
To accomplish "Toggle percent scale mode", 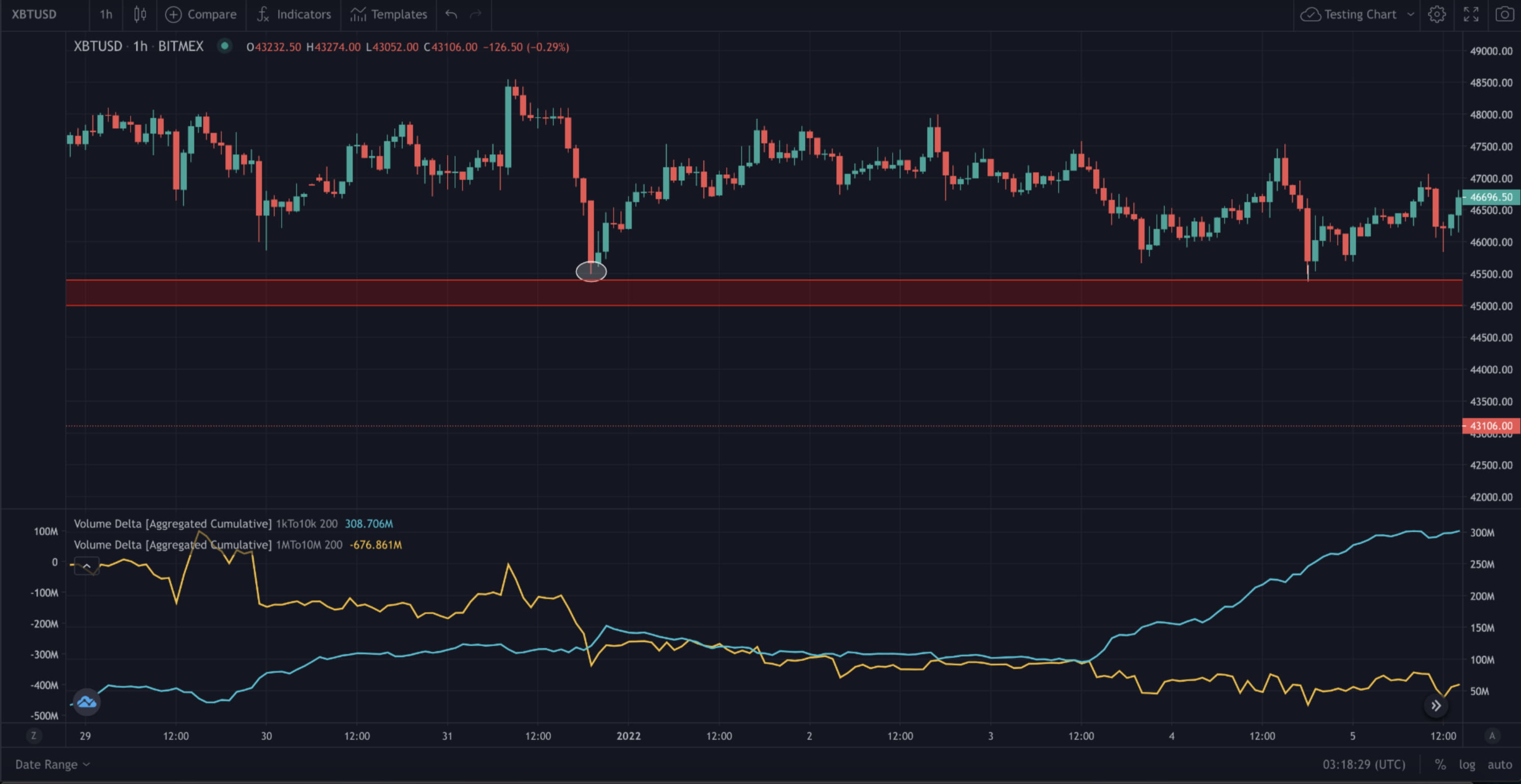I will 1440,765.
